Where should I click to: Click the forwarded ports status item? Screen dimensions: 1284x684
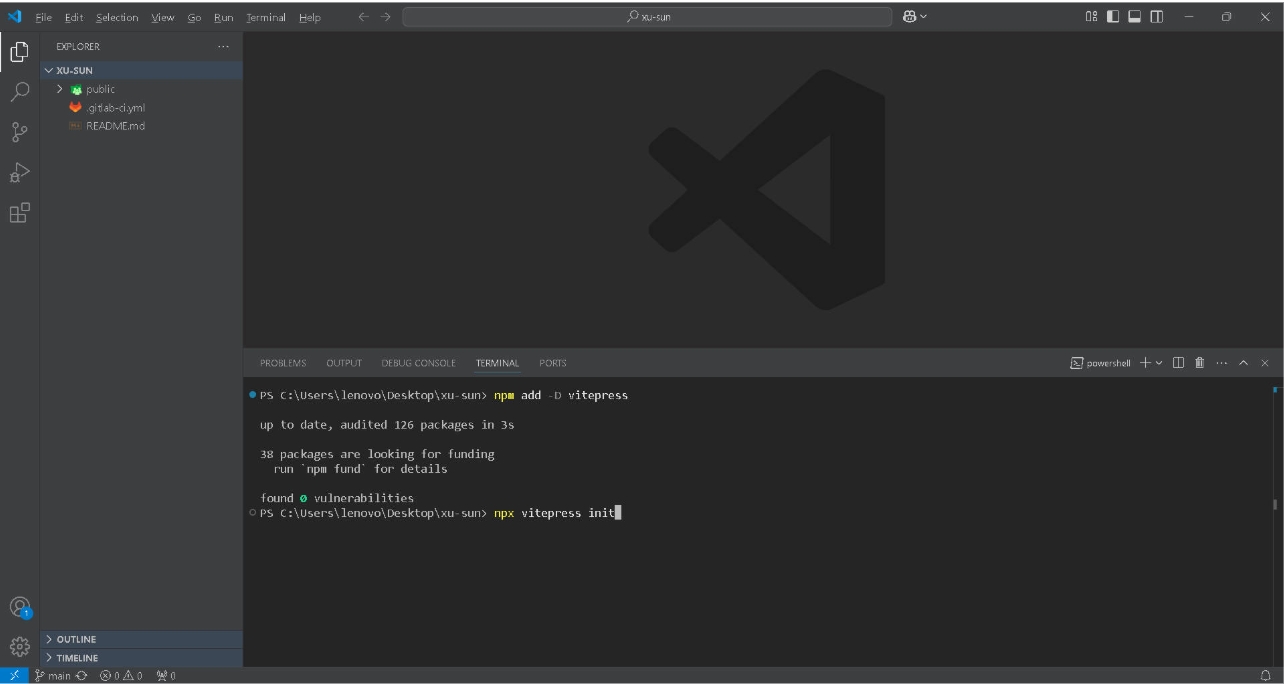click(166, 676)
